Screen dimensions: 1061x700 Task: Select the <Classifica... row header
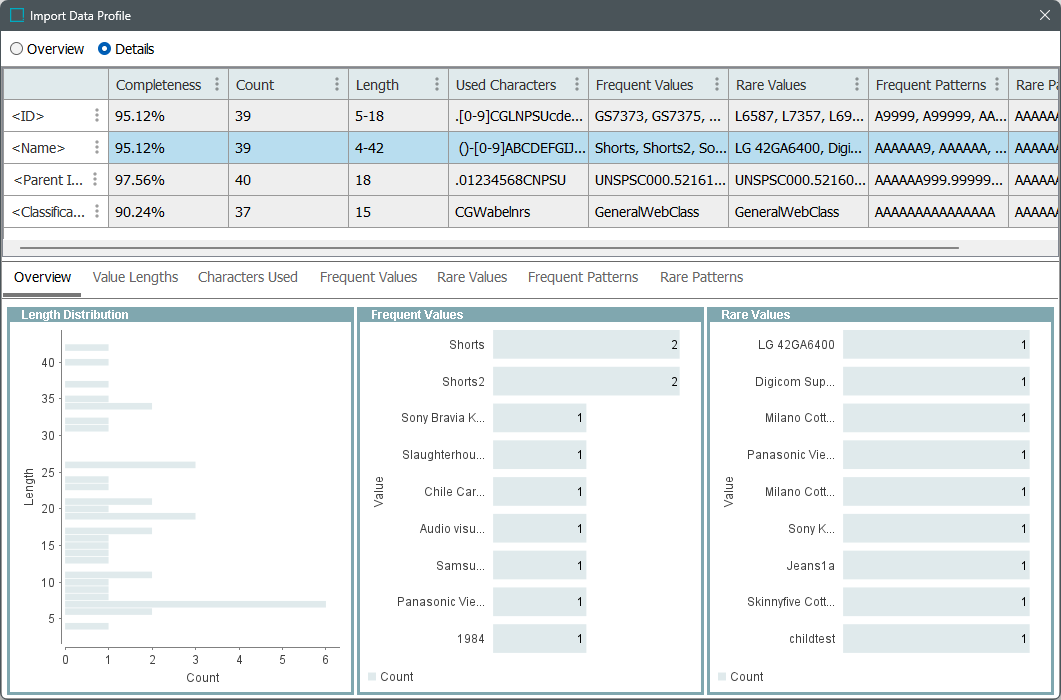[x=55, y=211]
